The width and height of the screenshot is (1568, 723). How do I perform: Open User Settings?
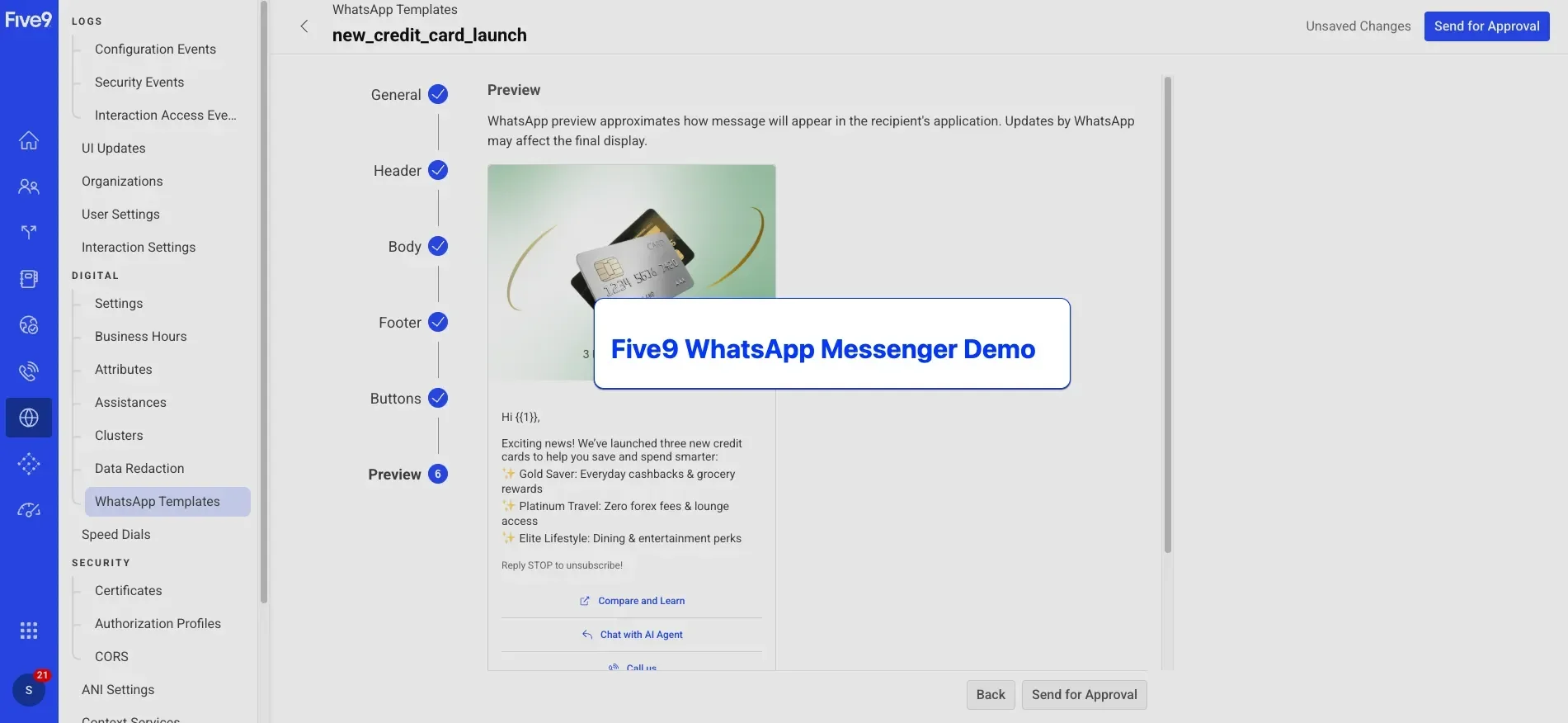(120, 215)
